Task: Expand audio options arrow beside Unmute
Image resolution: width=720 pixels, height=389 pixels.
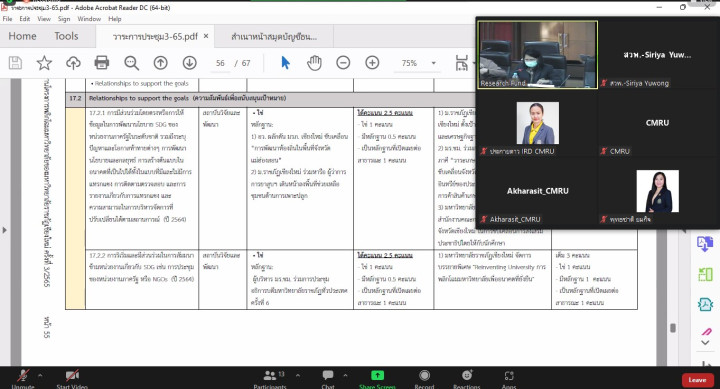Action: pyautogui.click(x=40, y=375)
